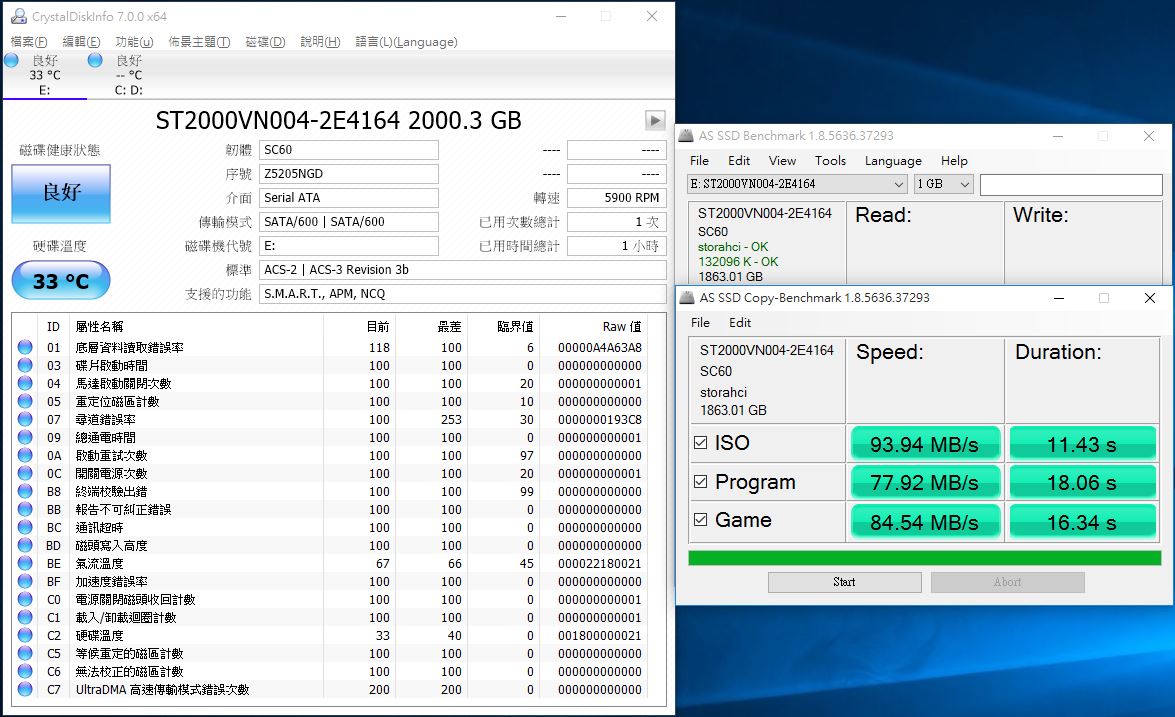This screenshot has width=1175, height=717.
Task: Click the ISO speed result 93.94 MB/s
Action: coord(925,444)
